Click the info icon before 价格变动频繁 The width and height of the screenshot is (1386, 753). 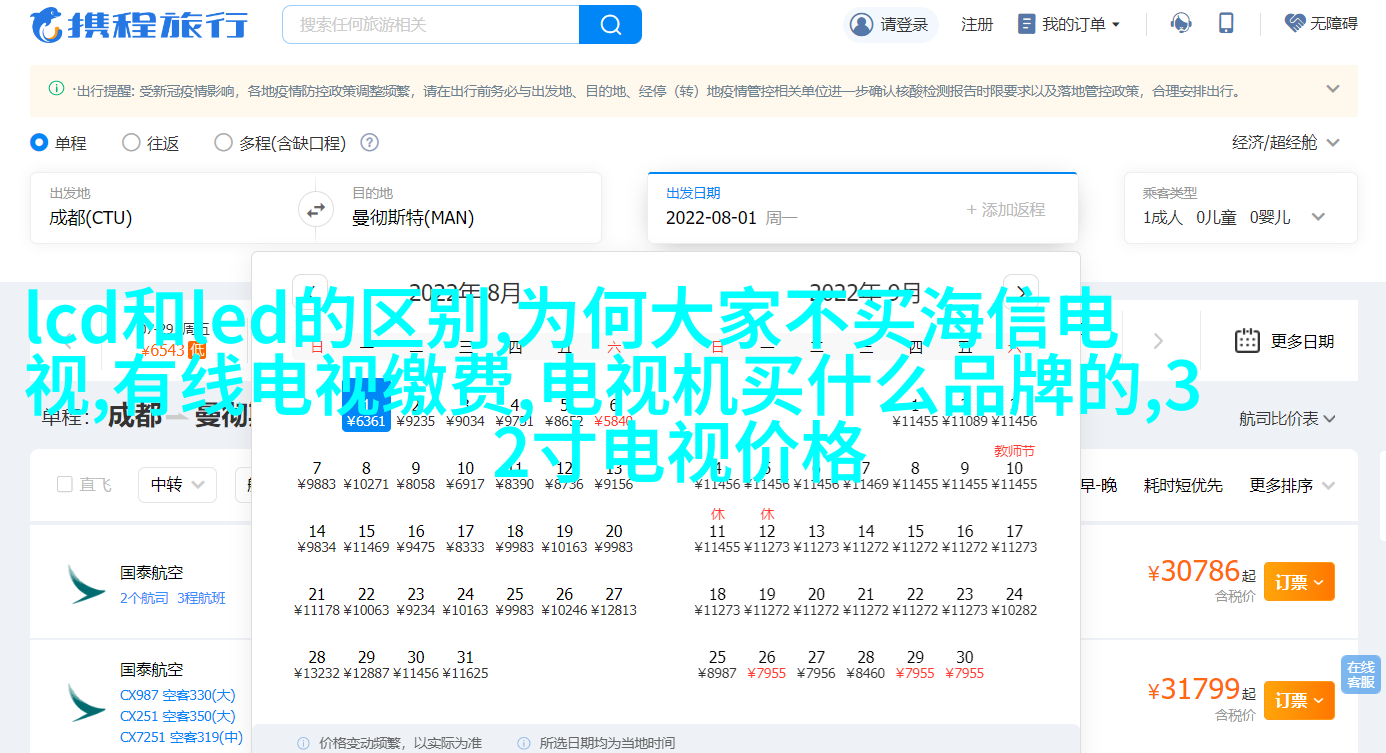(x=303, y=744)
